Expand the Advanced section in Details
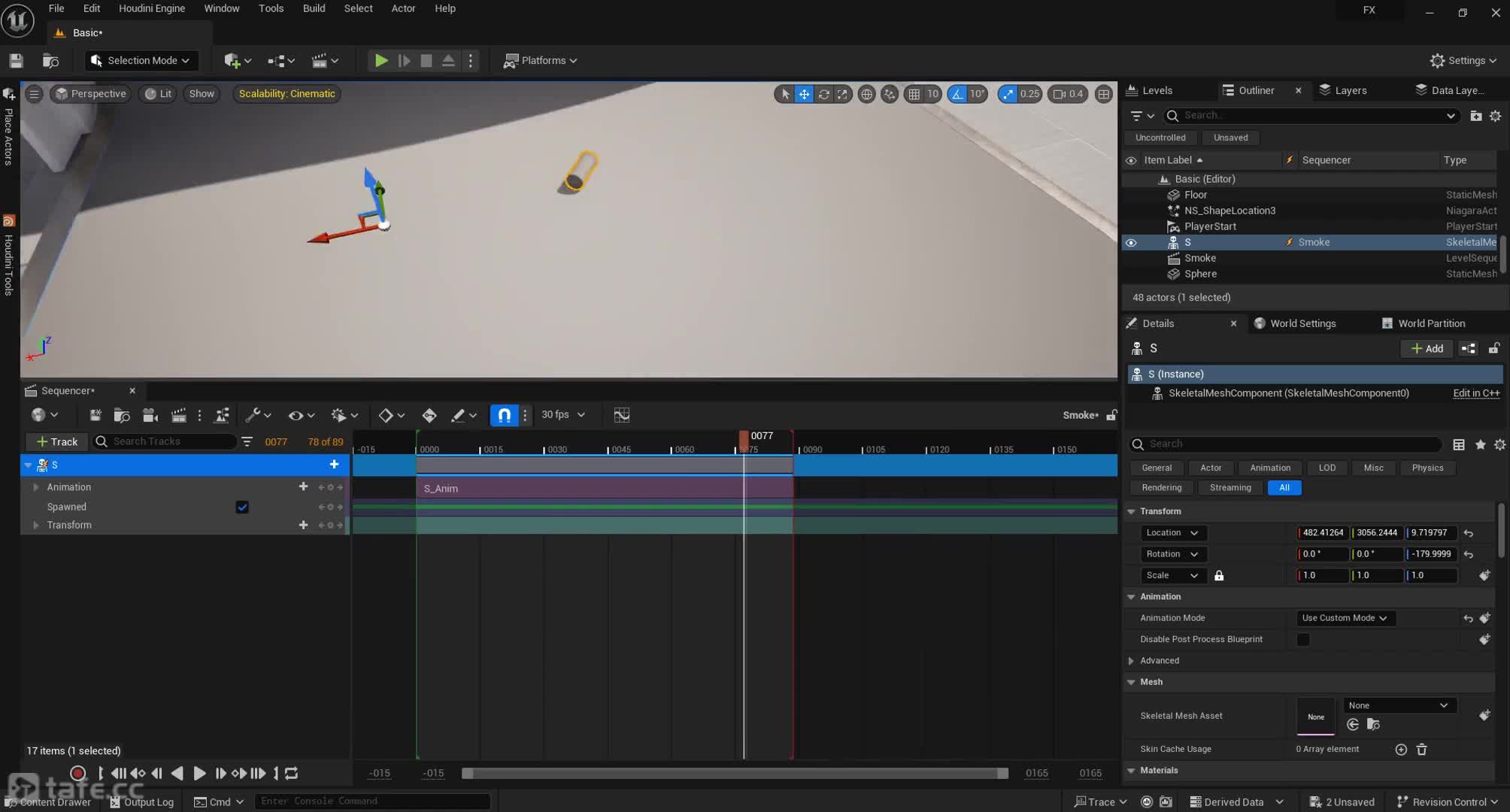The width and height of the screenshot is (1510, 812). click(1131, 661)
